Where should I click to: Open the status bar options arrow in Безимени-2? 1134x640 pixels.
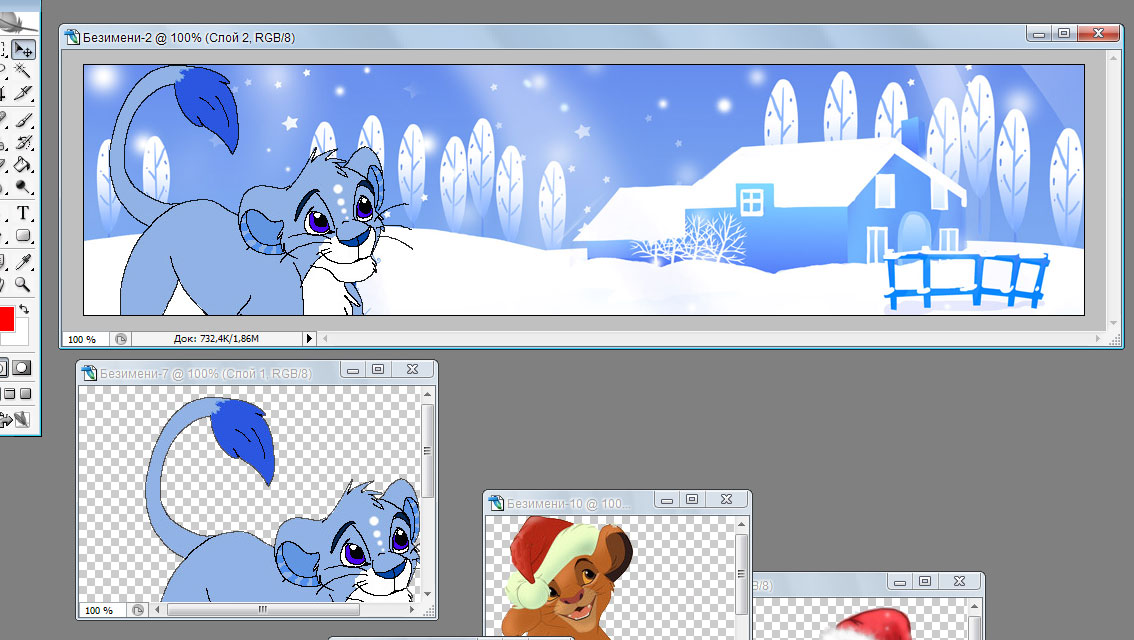[310, 338]
